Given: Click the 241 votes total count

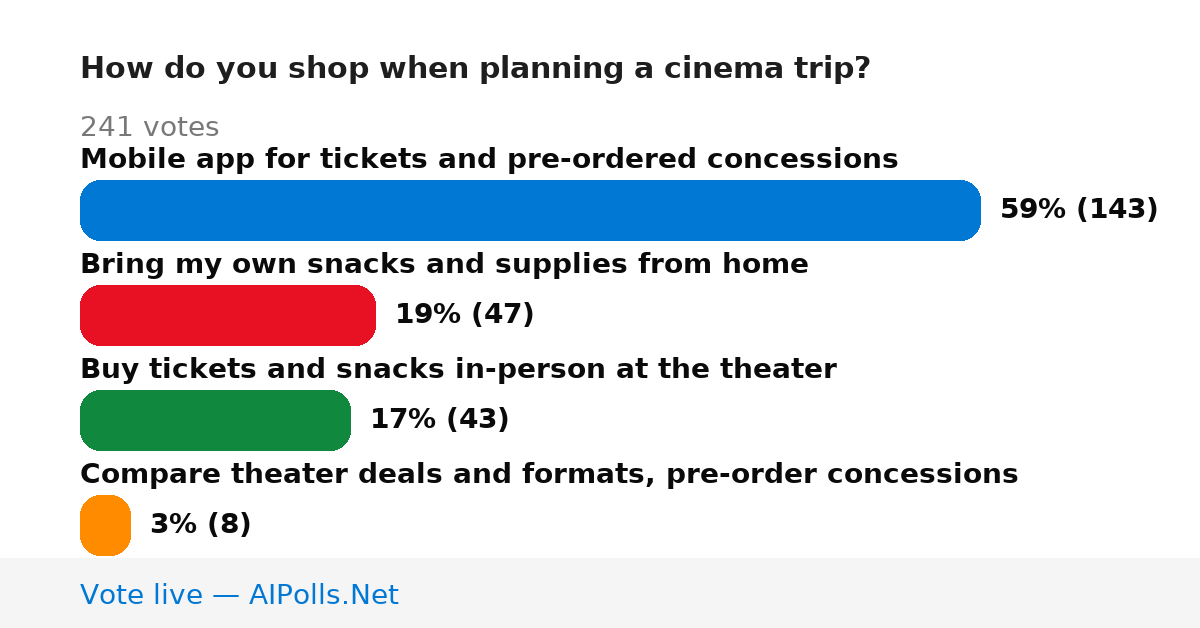Looking at the screenshot, I should (x=149, y=127).
